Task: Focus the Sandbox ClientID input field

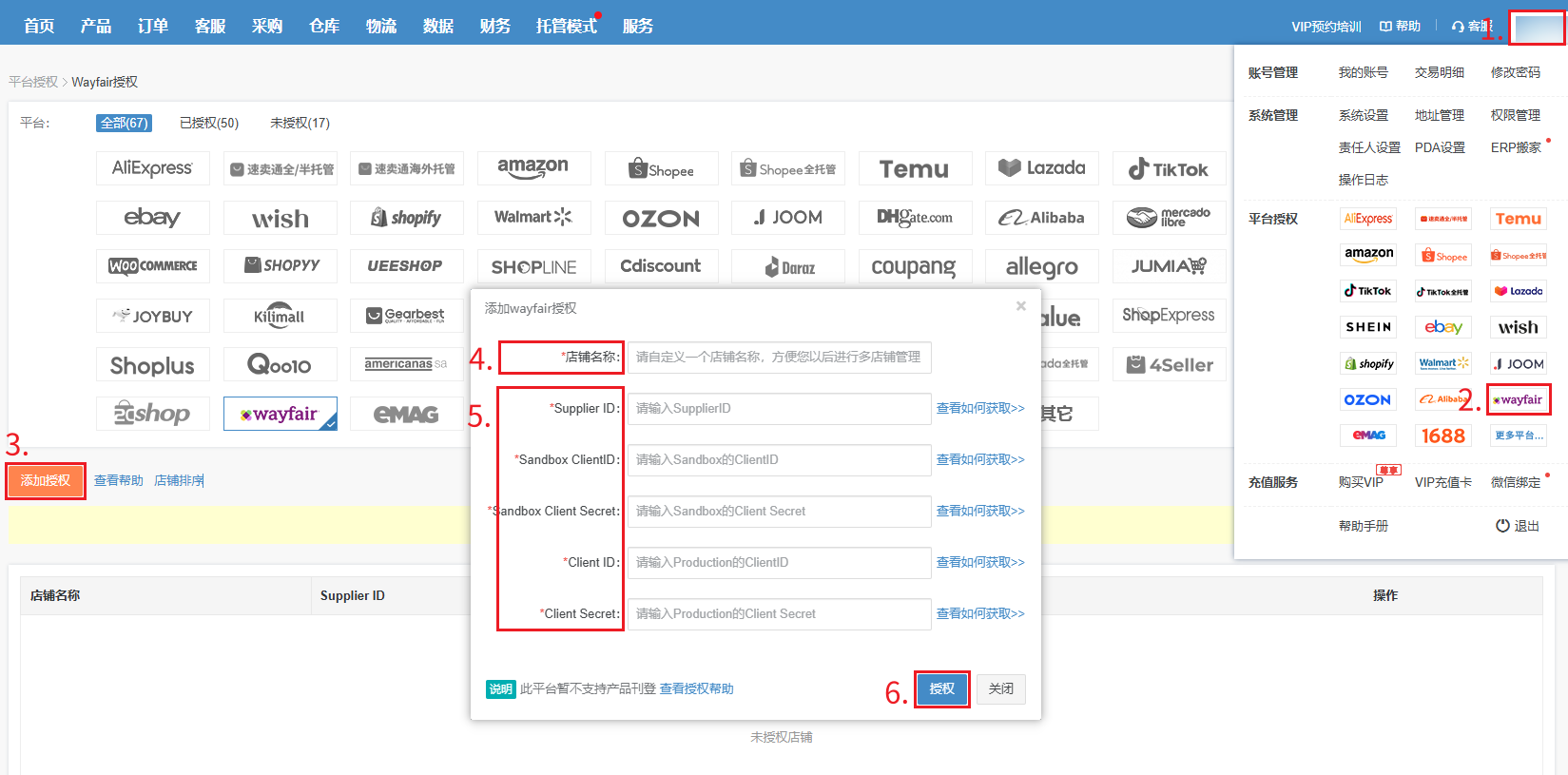Action: (x=780, y=460)
